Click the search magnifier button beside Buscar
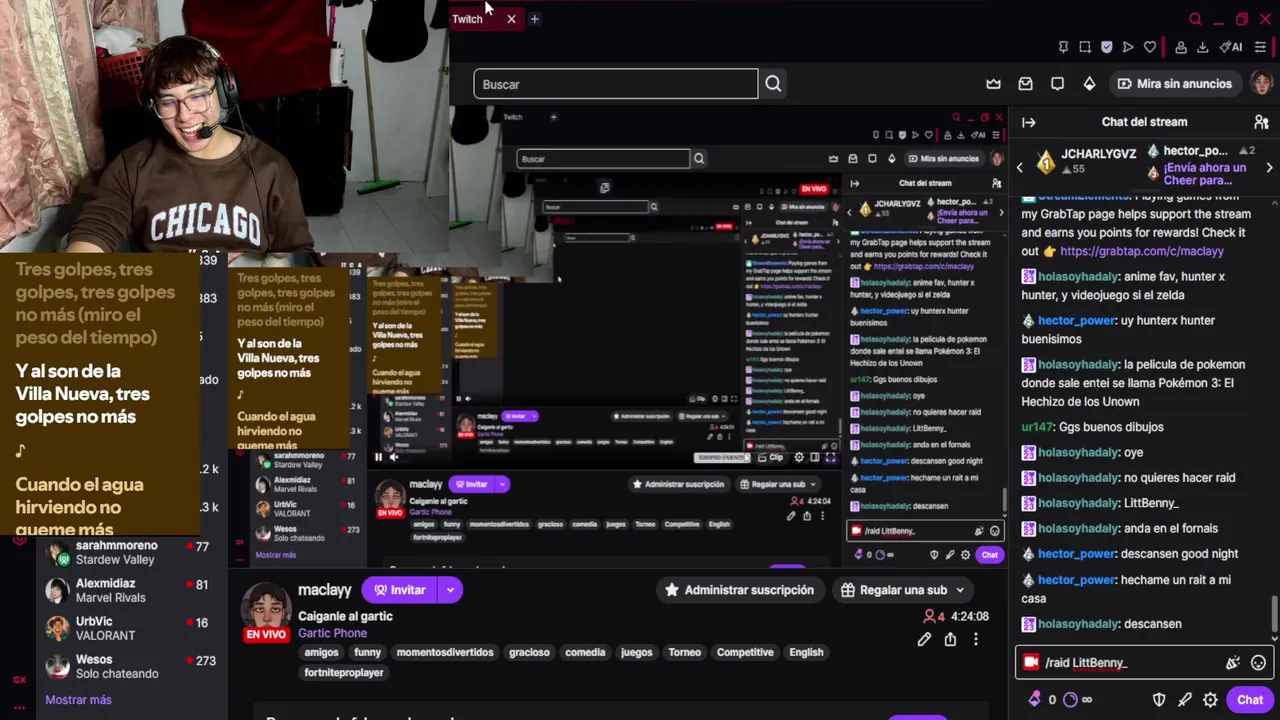Viewport: 1280px width, 720px height. 773,84
